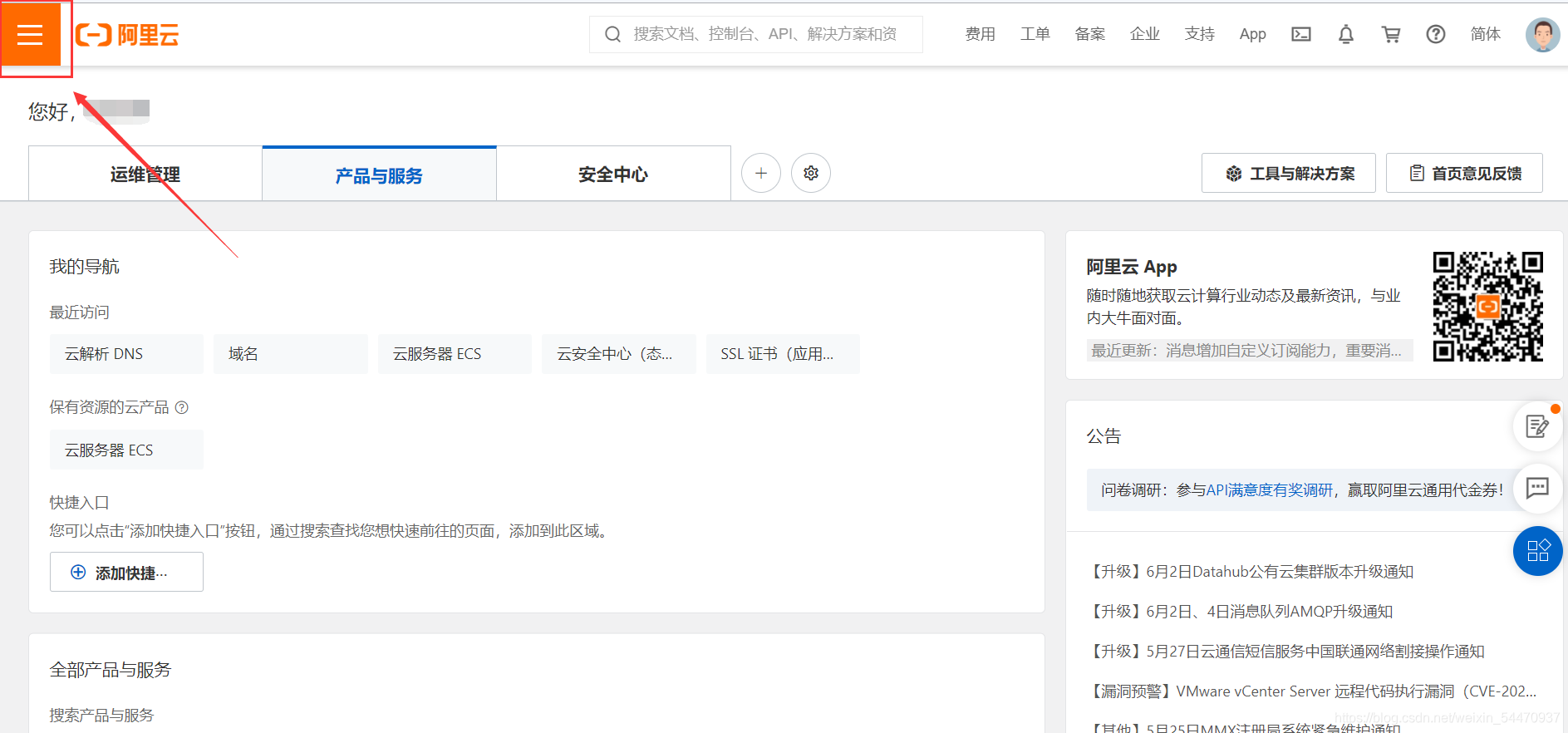
Task: Open the API满意度有奖调研 link
Action: coord(1269,490)
